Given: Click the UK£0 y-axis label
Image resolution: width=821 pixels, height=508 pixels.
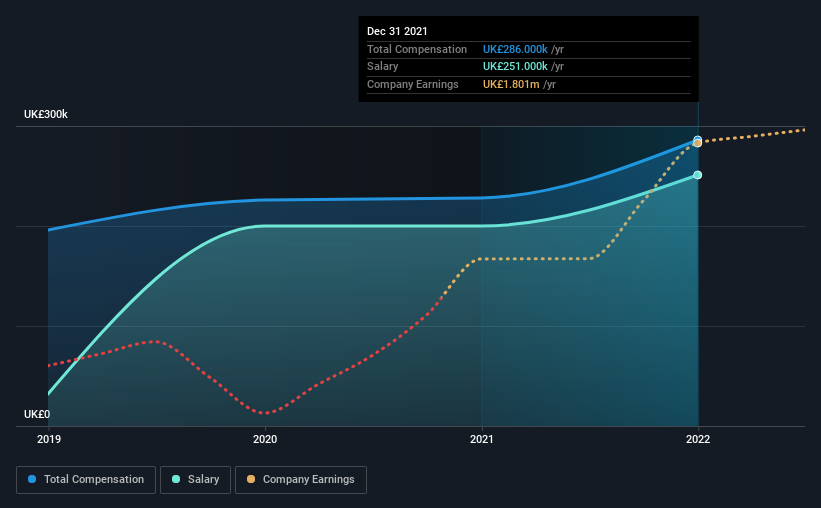Looking at the screenshot, I should tap(37, 414).
